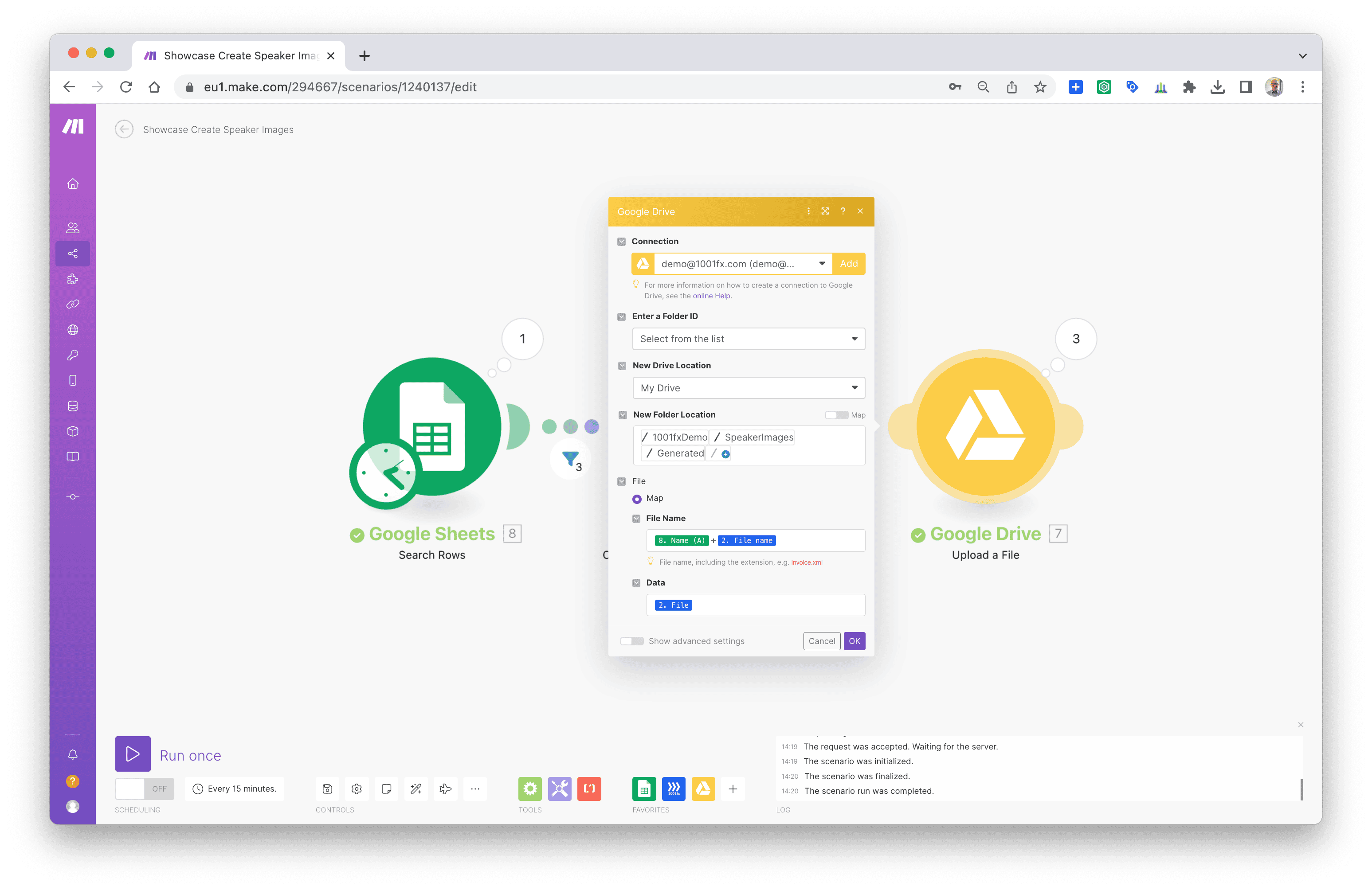Toggle Map switch for New Folder Location
1372x890 pixels.
(x=836, y=415)
